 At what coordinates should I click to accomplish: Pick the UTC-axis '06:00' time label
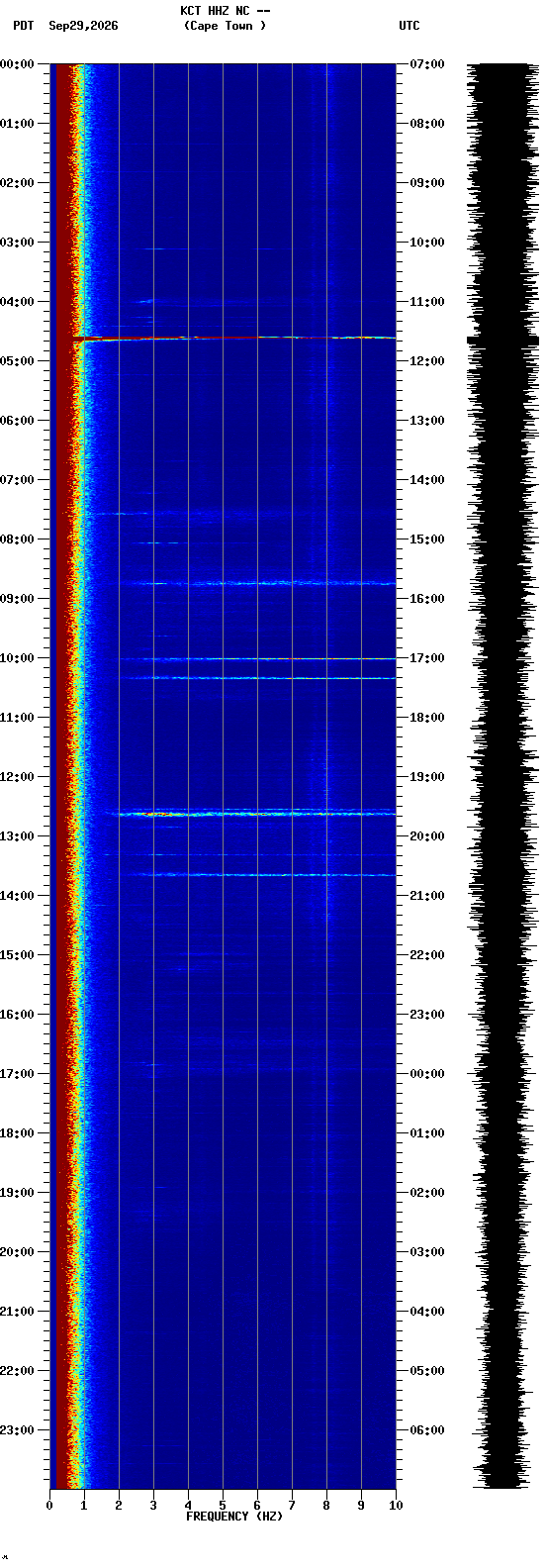(427, 1430)
